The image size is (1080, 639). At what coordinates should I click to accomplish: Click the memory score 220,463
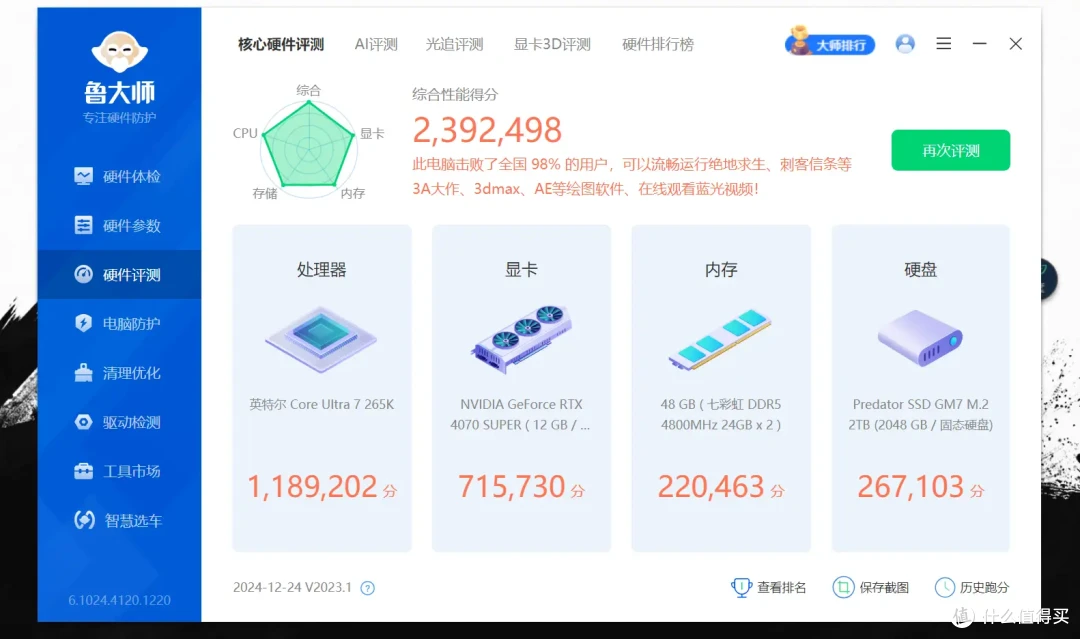coord(711,487)
